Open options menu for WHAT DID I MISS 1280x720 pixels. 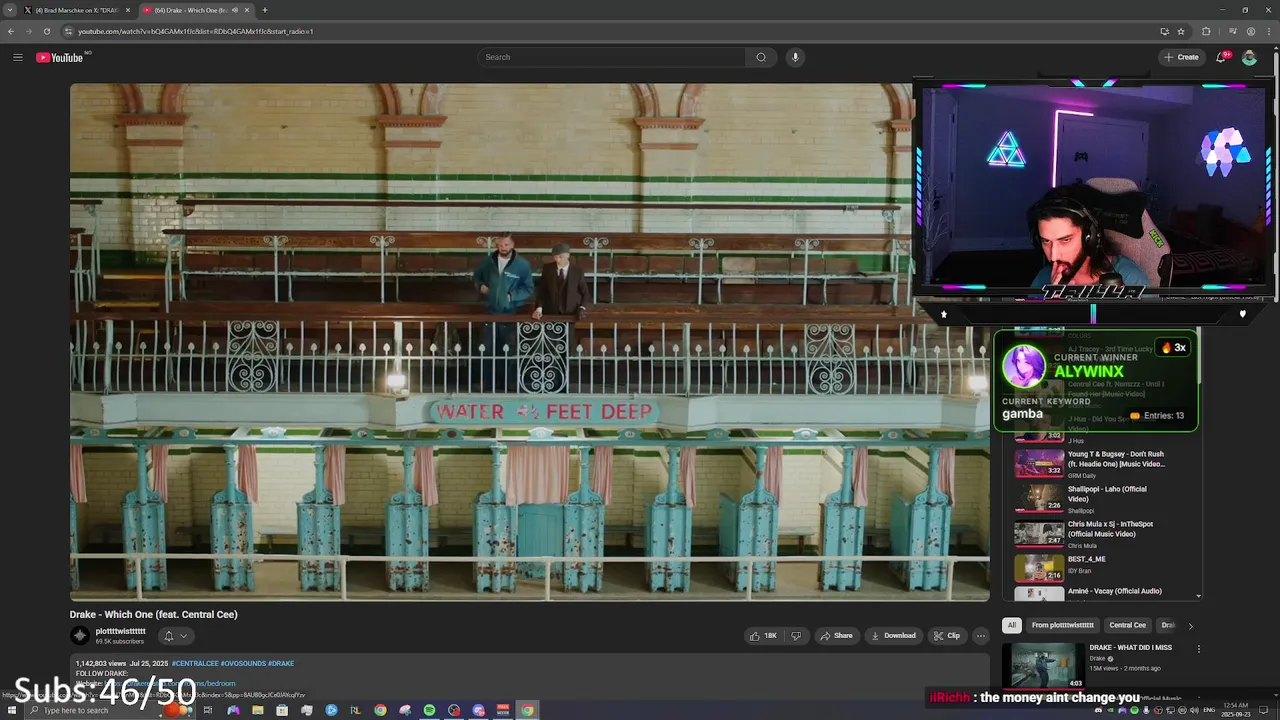point(1198,649)
